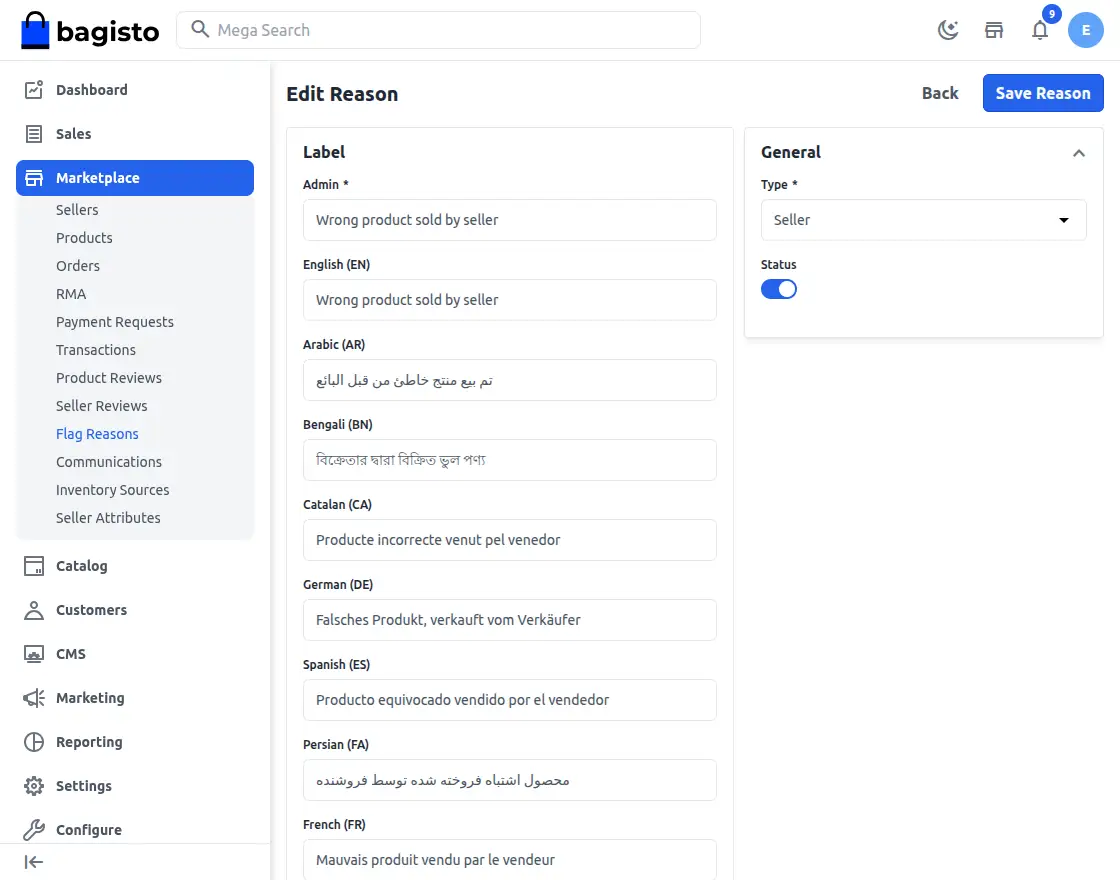The width and height of the screenshot is (1120, 880).
Task: Open Dashboard from the sidebar
Action: 91,90
